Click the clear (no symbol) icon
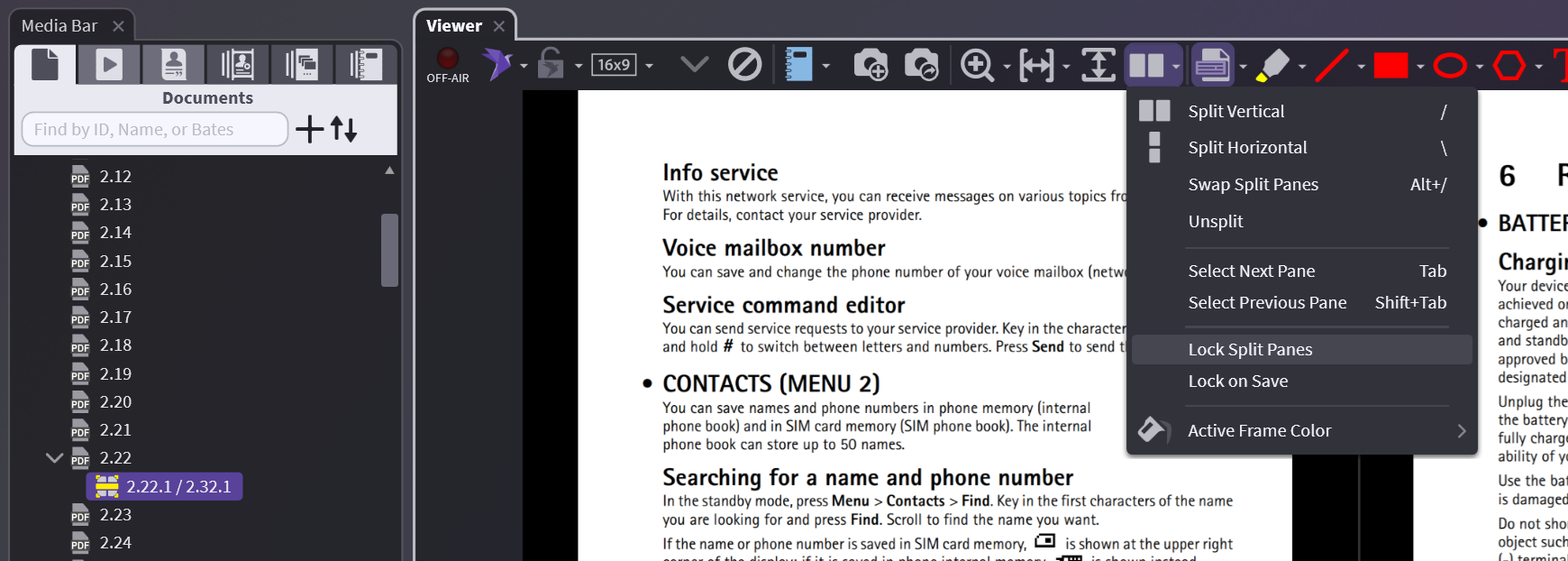The width and height of the screenshot is (1568, 561). coord(744,65)
